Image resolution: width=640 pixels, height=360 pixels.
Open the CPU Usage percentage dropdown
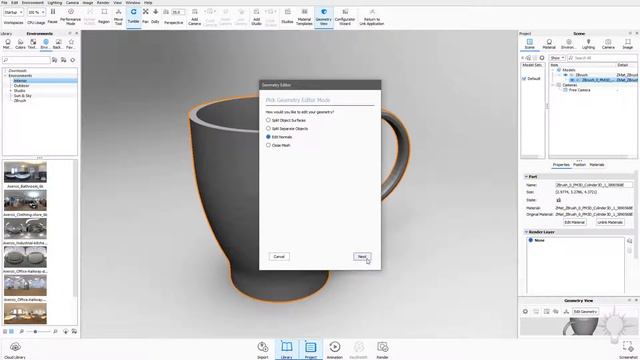(36, 13)
